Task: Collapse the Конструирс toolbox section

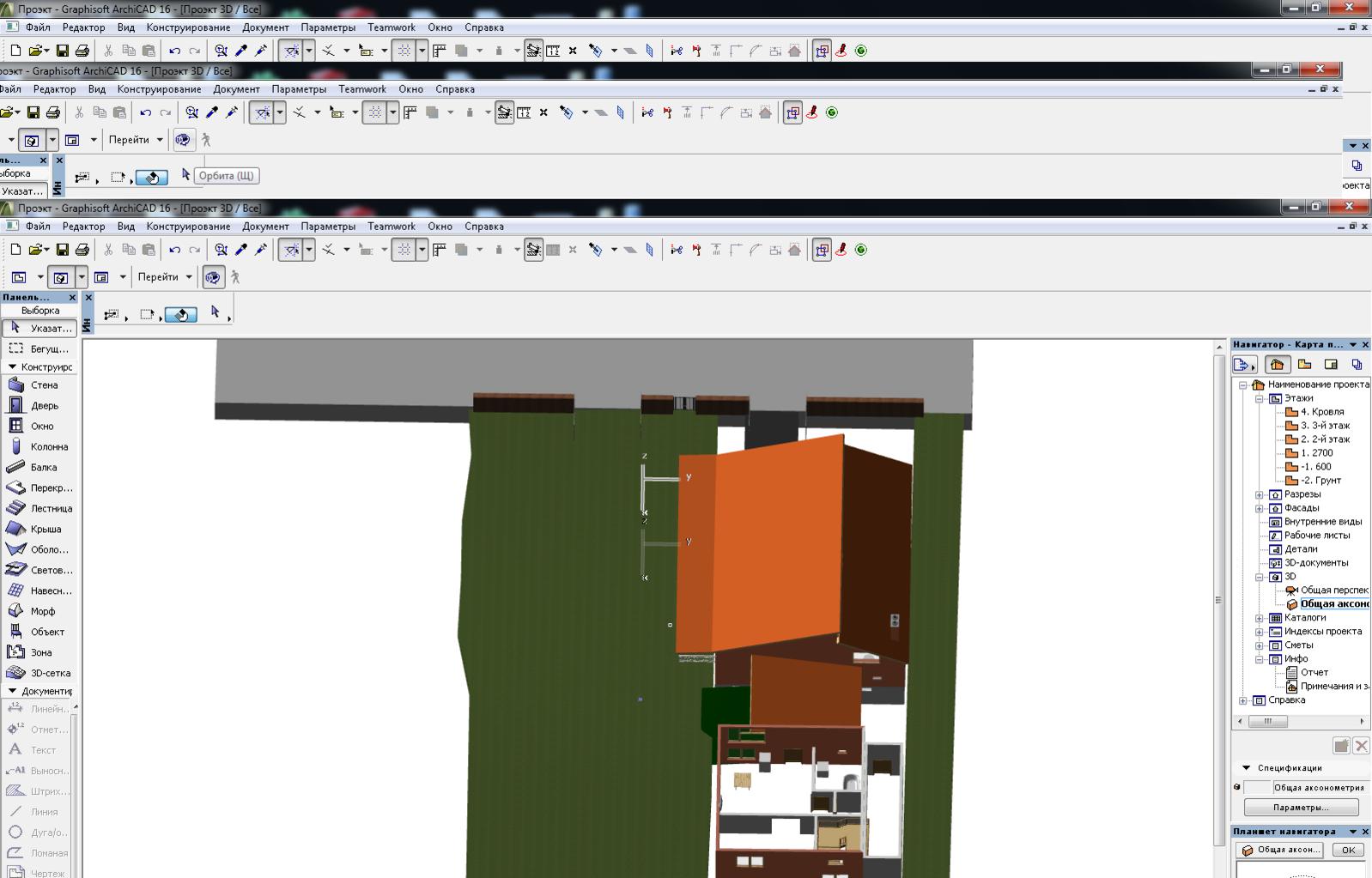Action: click(12, 367)
